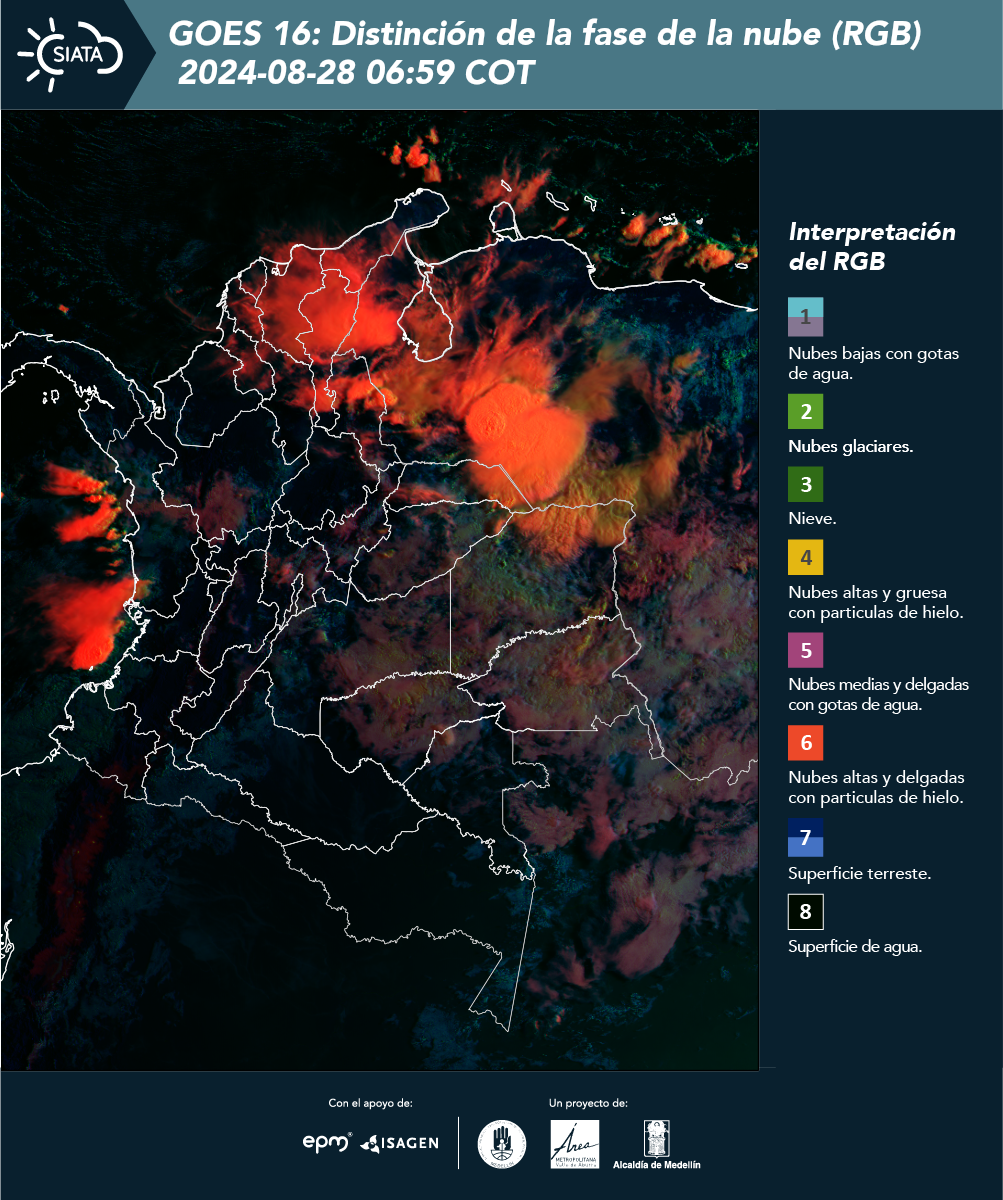
Task: Click the text 'Un proyecto de:'
Action: coord(588,1104)
